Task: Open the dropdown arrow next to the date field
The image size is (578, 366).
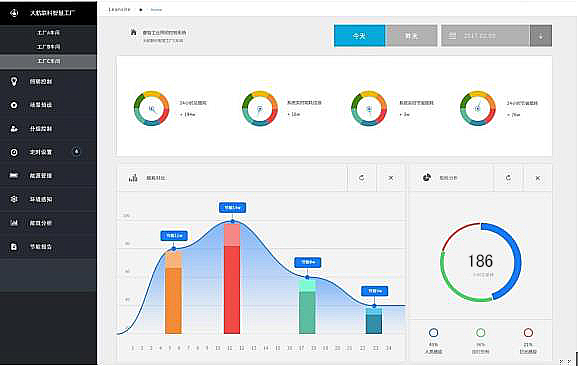Action: click(541, 36)
